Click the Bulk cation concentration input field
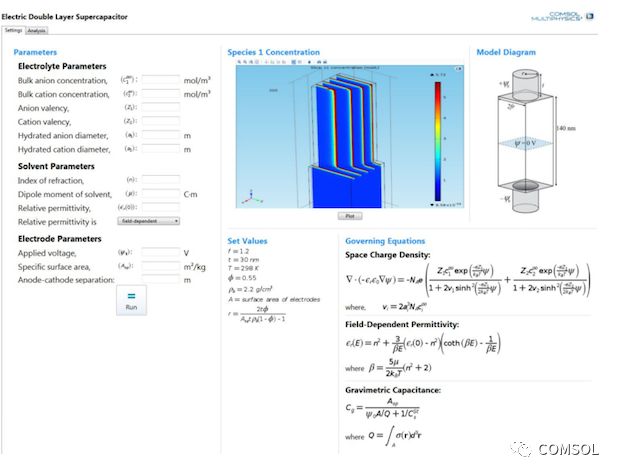 pyautogui.click(x=161, y=94)
